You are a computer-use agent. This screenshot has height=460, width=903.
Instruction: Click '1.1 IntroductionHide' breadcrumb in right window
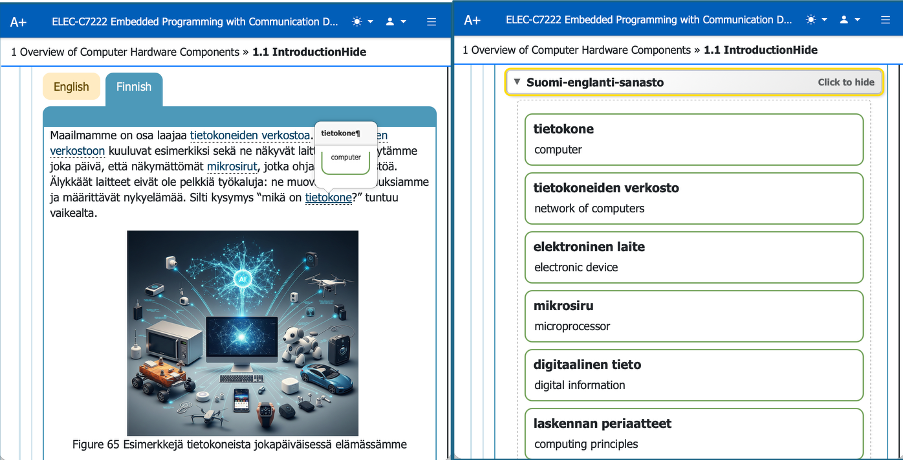coord(760,50)
